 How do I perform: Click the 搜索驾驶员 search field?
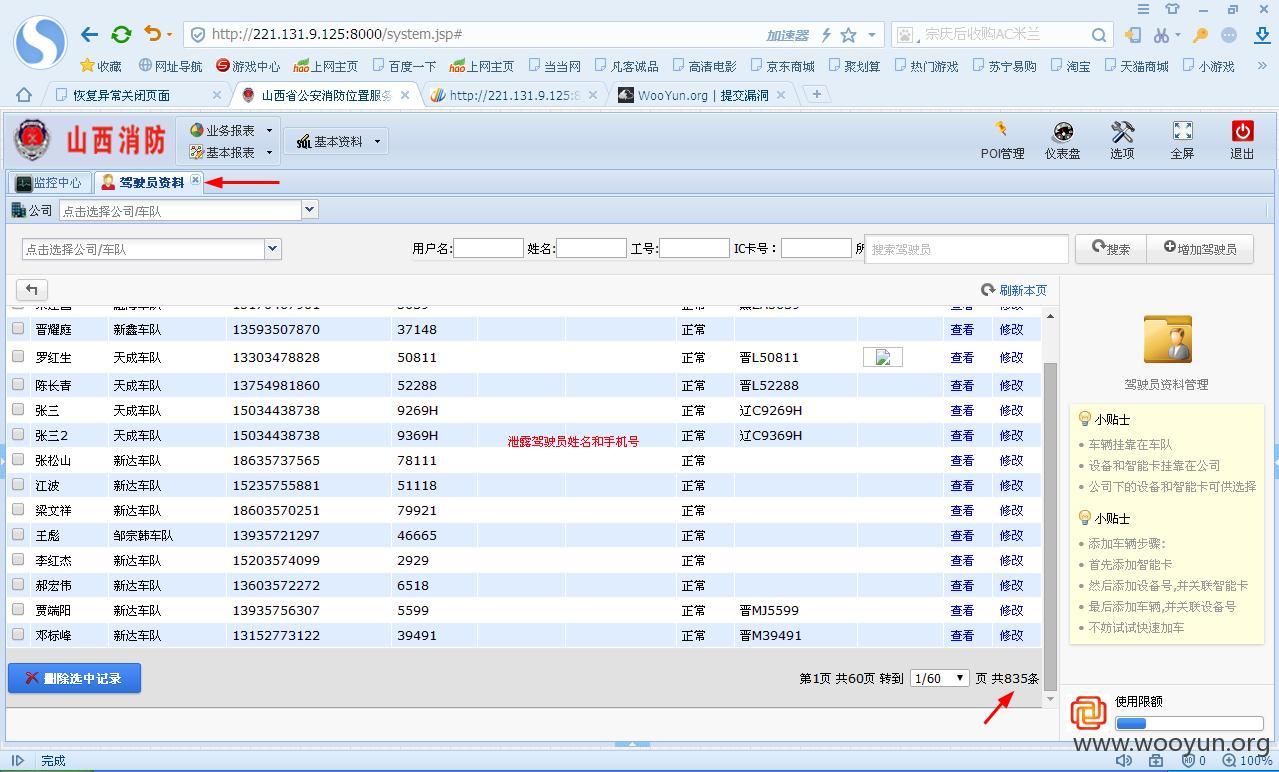[x=966, y=249]
